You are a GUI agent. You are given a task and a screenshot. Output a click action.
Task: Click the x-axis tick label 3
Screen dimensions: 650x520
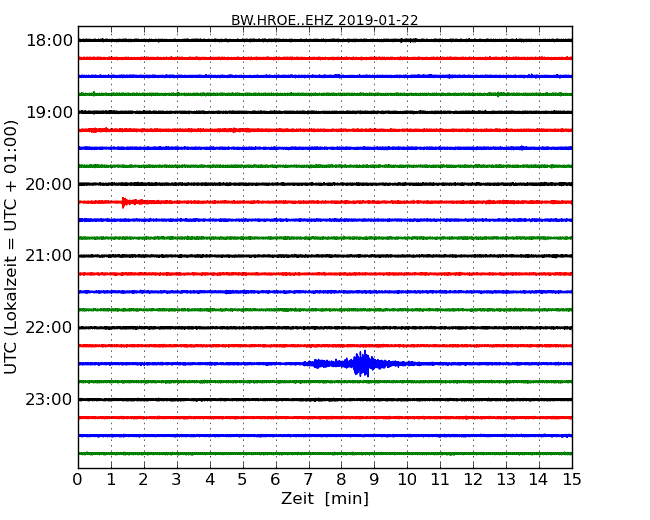[176, 479]
